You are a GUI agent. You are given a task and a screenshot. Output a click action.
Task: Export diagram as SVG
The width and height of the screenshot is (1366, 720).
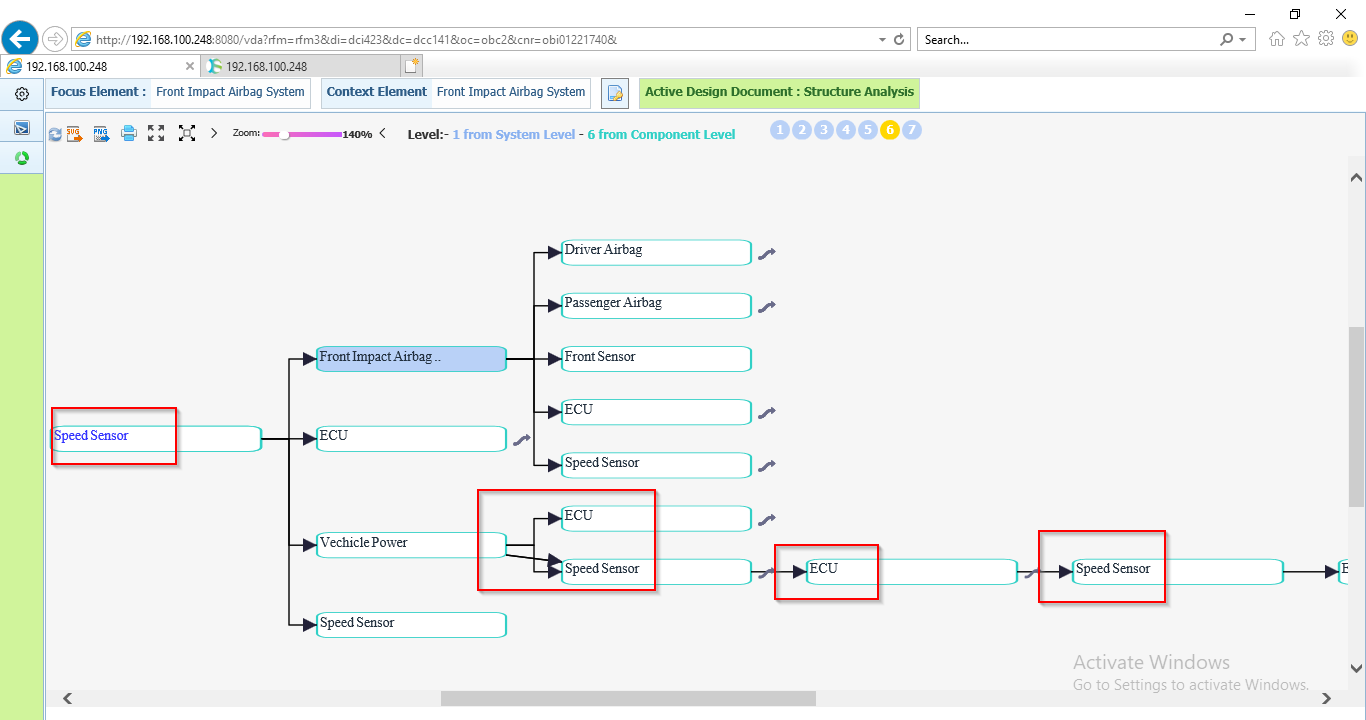(75, 133)
